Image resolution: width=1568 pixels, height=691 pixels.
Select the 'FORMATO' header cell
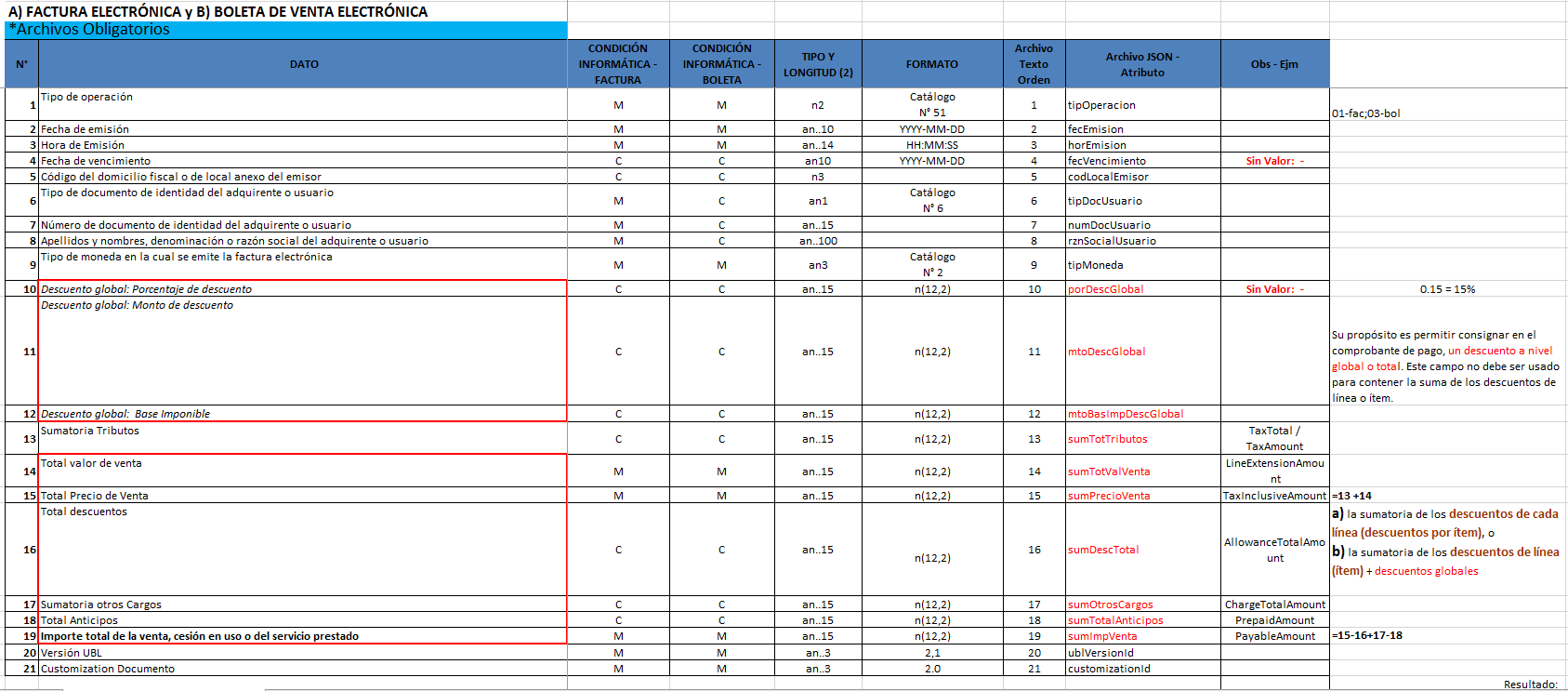pos(932,64)
